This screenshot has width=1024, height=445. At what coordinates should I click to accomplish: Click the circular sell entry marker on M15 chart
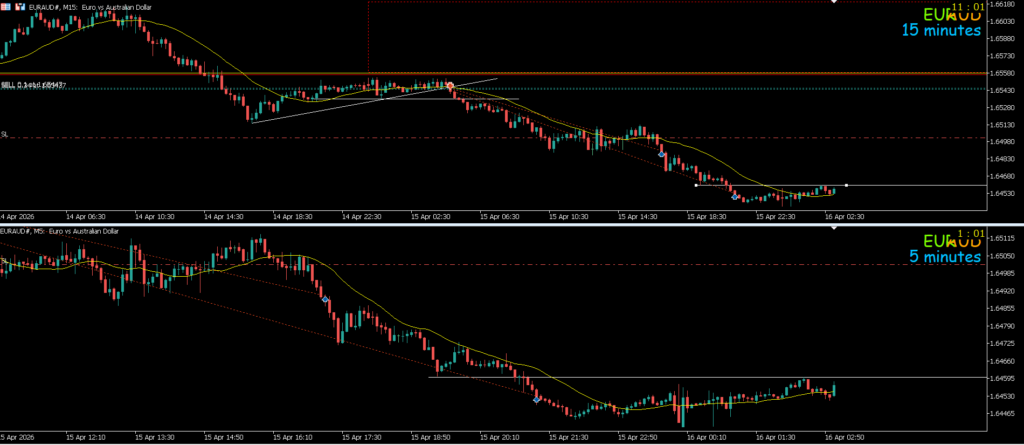(x=450, y=86)
